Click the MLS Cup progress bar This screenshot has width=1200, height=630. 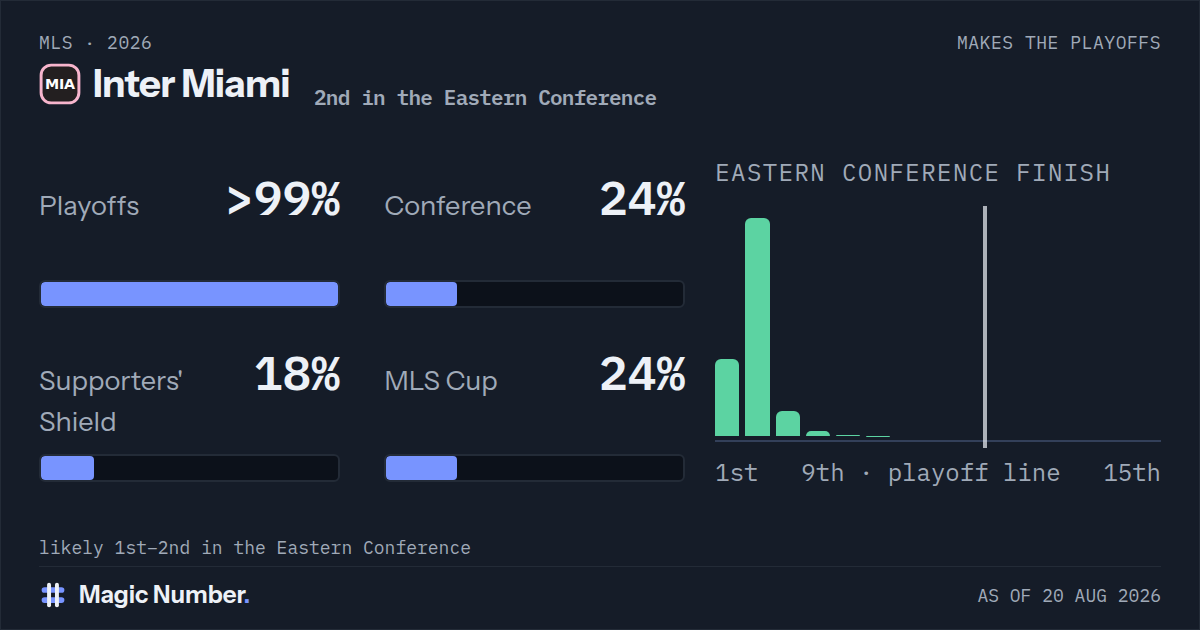(x=534, y=468)
